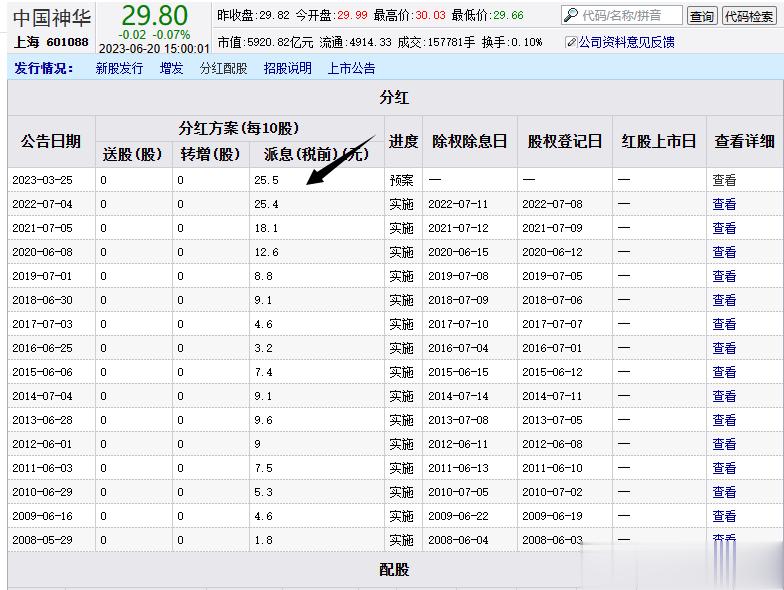Click 查看 for the 2018-06-30 row
Viewport: 784px width, 590px height.
724,300
